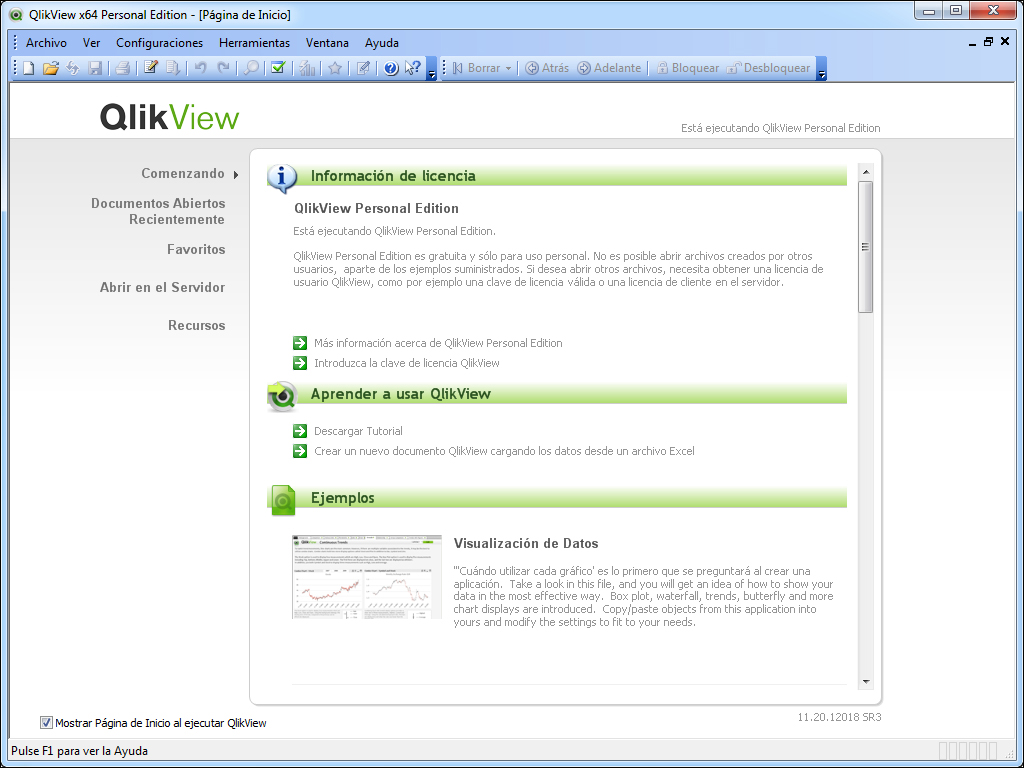The width and height of the screenshot is (1024, 768).
Task: Click the text Está ejecutando QlikView Personal Edition in header
Action: tap(780, 128)
